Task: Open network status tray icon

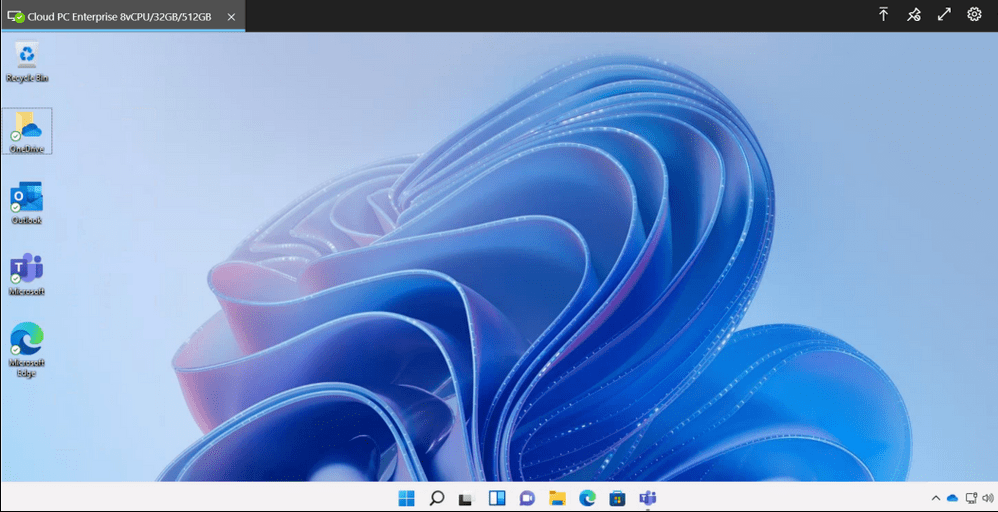Action: tap(971, 498)
